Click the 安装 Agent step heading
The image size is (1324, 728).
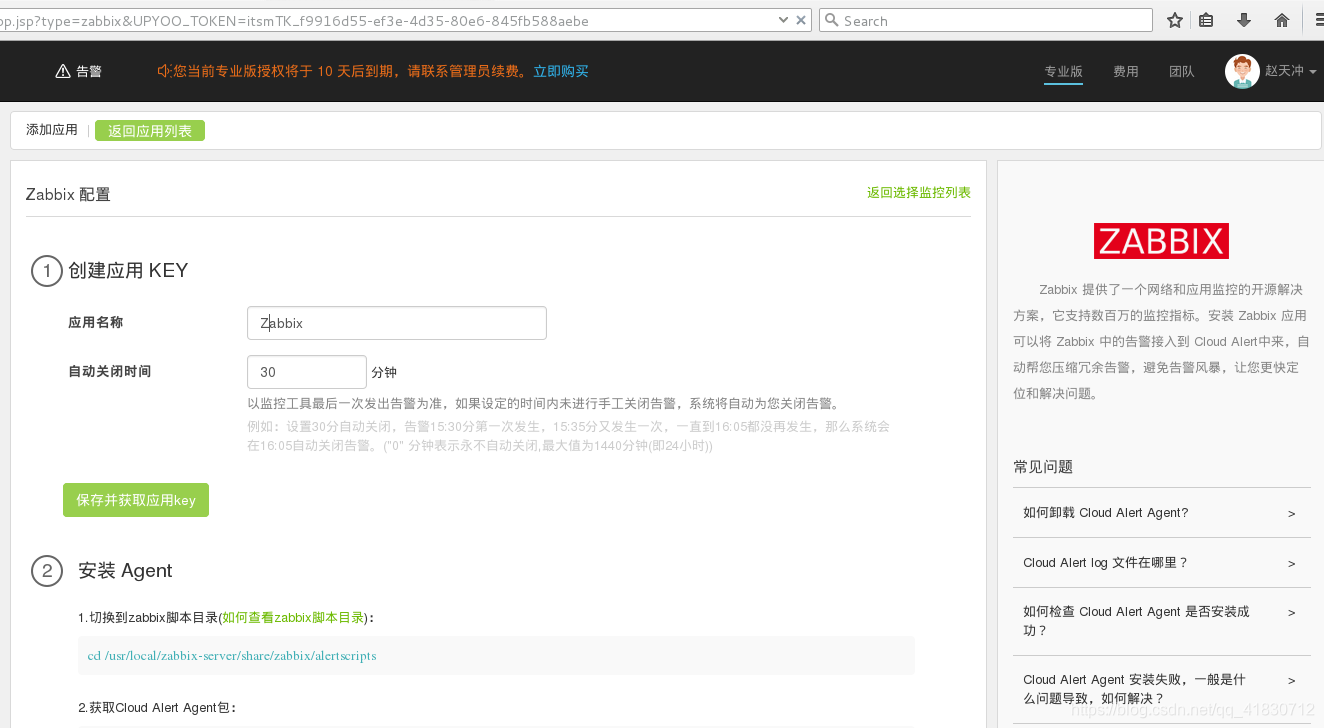(125, 571)
